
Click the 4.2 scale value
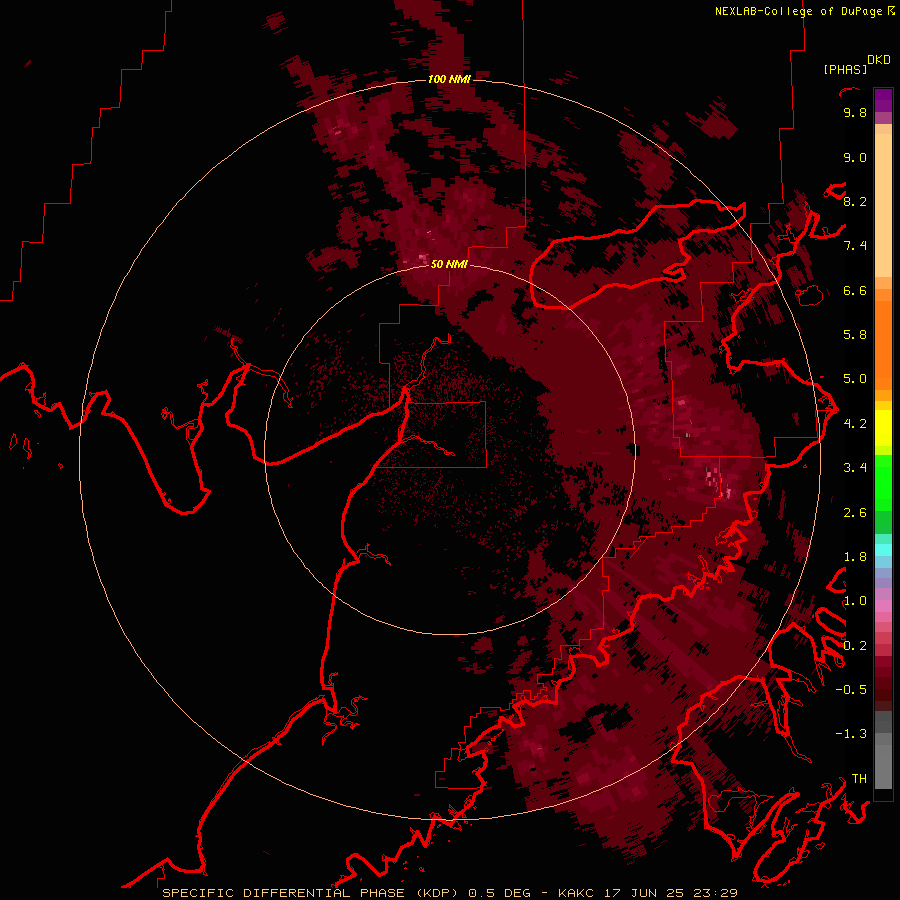pos(855,424)
